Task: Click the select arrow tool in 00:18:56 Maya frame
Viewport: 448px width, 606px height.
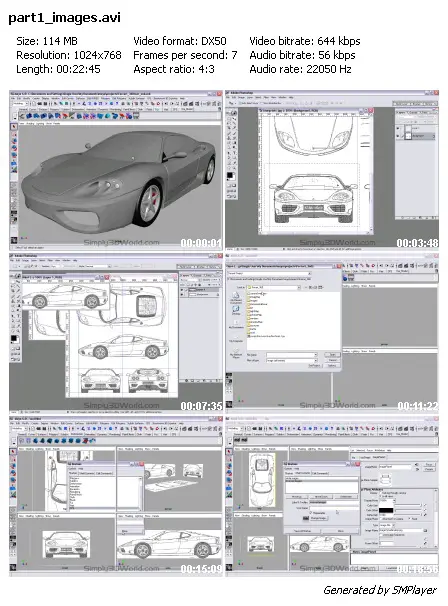Action: click(229, 451)
